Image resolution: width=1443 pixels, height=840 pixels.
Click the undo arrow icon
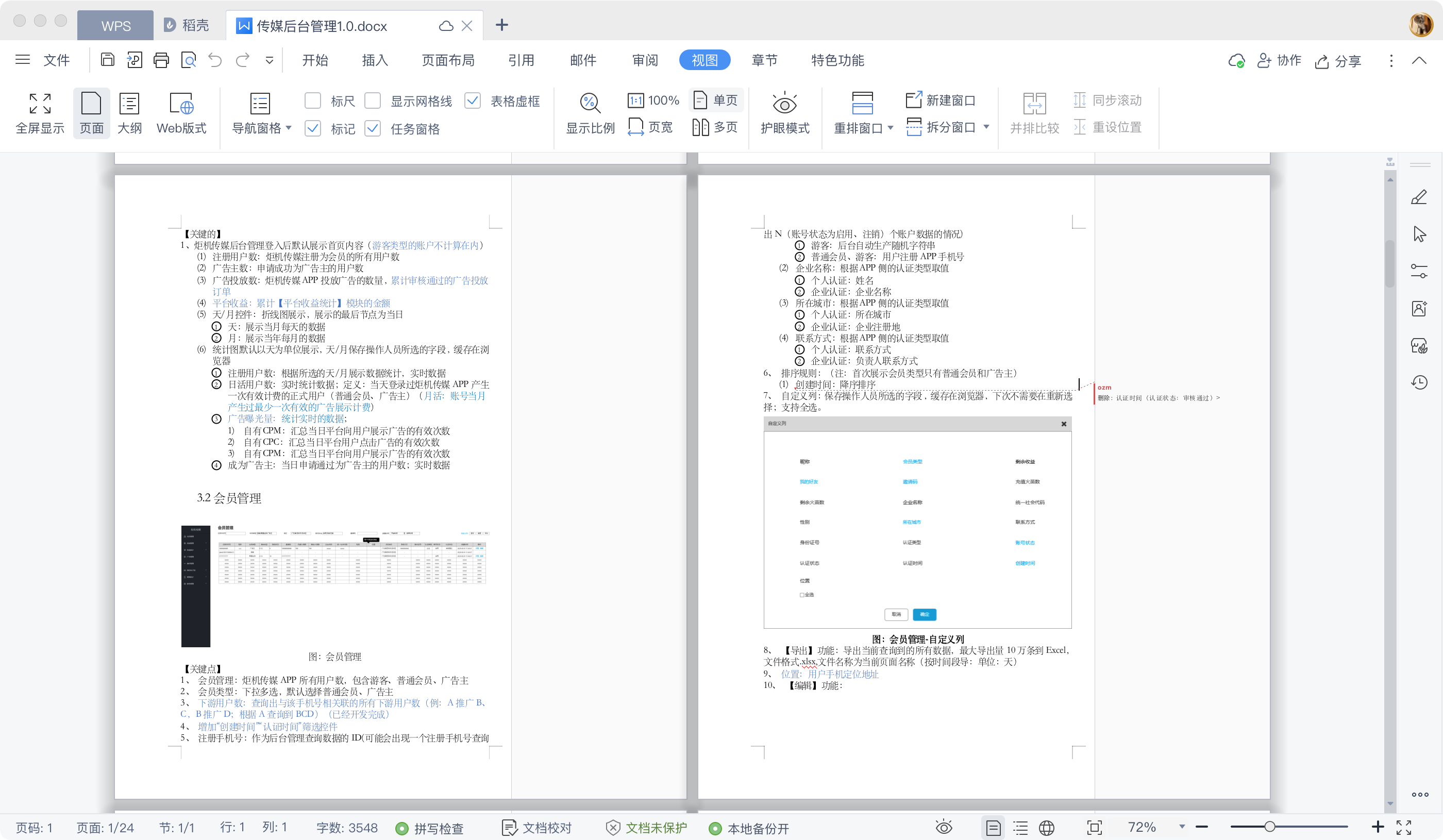click(215, 60)
